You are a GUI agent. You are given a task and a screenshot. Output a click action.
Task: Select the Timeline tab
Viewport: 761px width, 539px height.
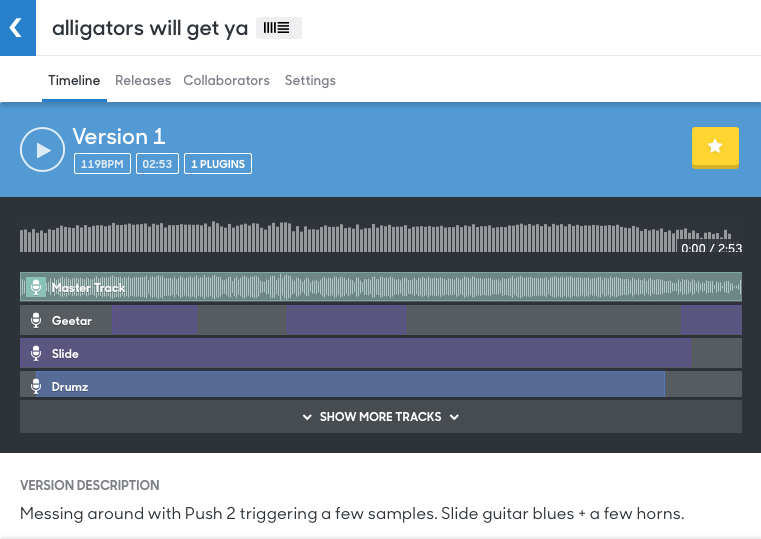coord(74,81)
